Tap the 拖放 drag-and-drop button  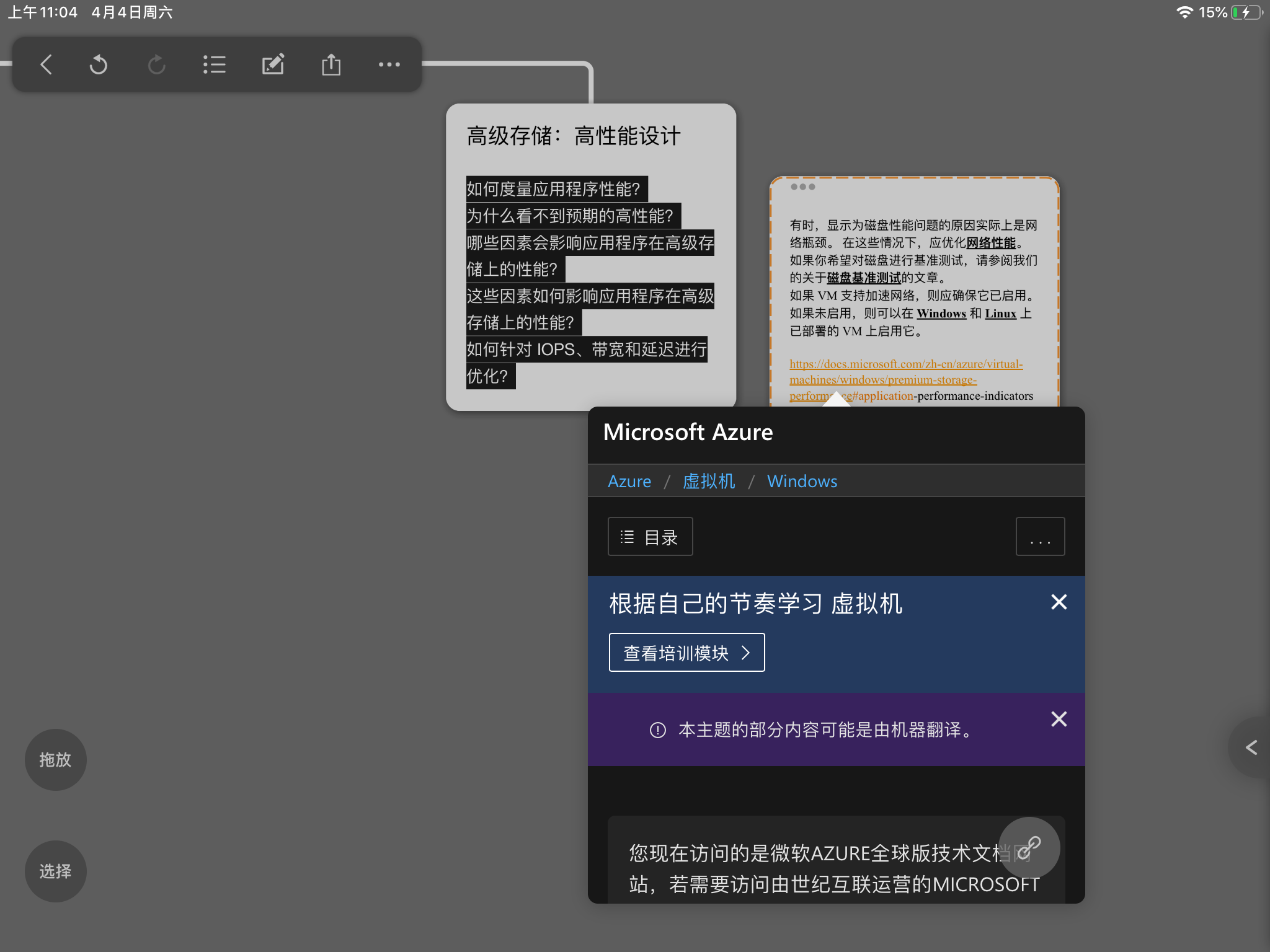55,760
